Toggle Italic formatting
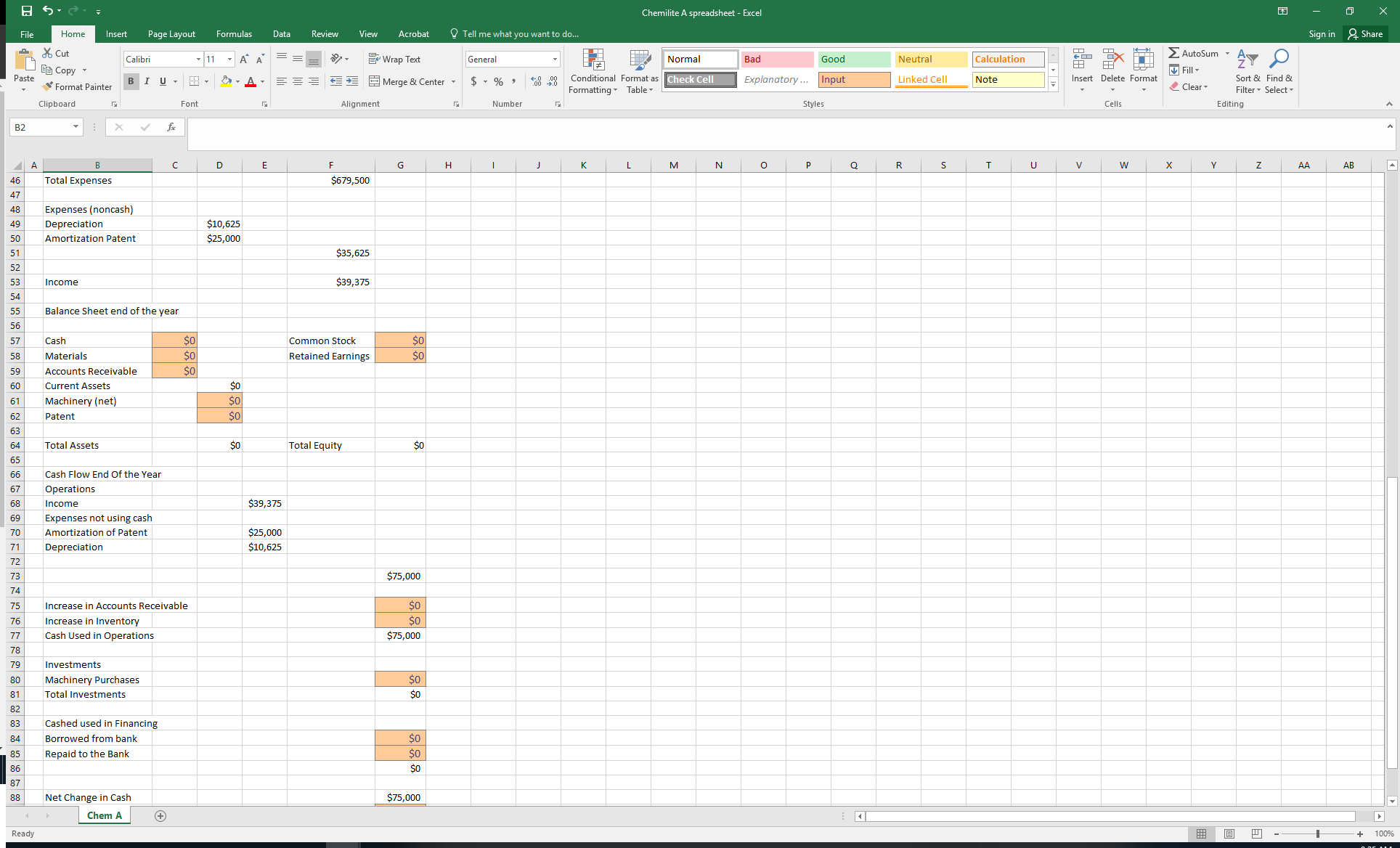1400x848 pixels. point(147,81)
